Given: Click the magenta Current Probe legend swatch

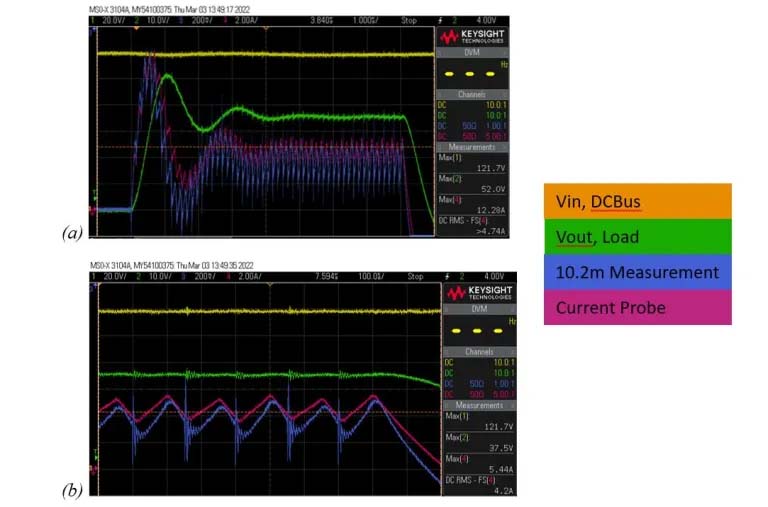Looking at the screenshot, I should pyautogui.click(x=637, y=307).
